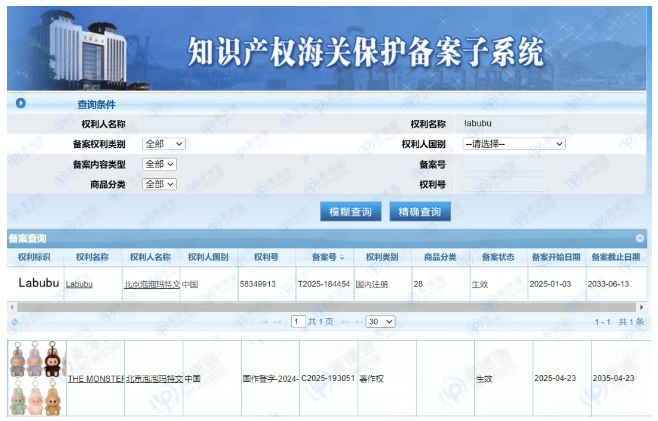658x421 pixels.
Task: Click the sort arrow next to 备案号 header
Action: point(342,258)
